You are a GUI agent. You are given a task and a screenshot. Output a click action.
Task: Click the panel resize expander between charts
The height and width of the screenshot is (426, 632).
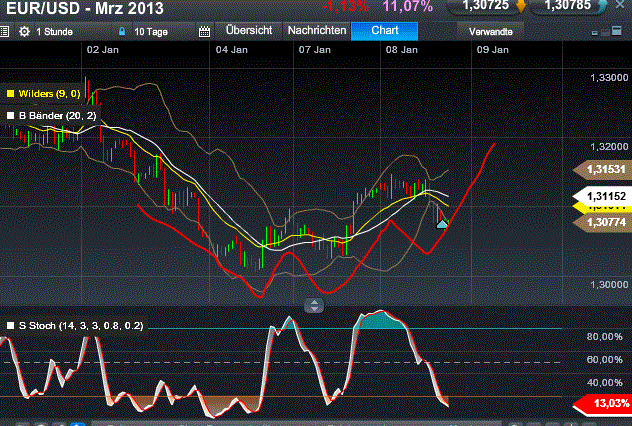tap(315, 305)
